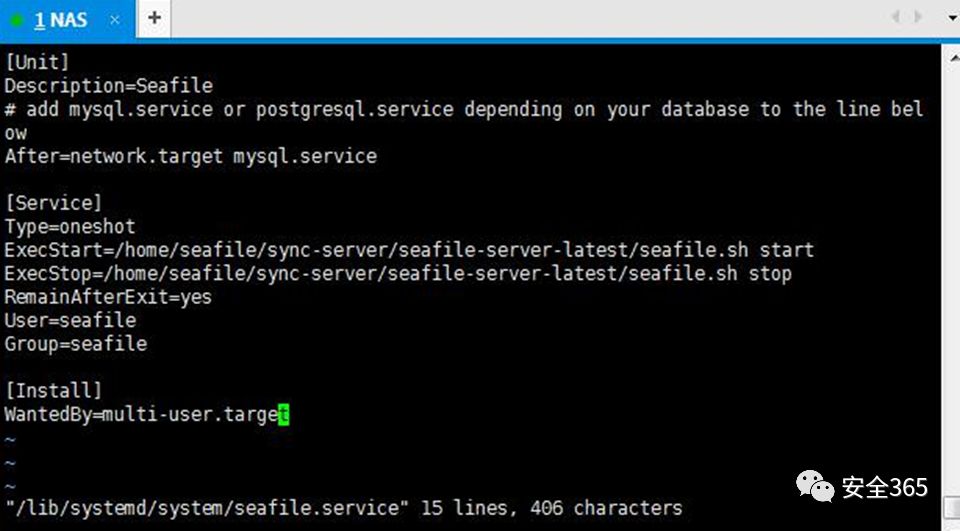Click the green connection status dot on the NAS tab

16,19
